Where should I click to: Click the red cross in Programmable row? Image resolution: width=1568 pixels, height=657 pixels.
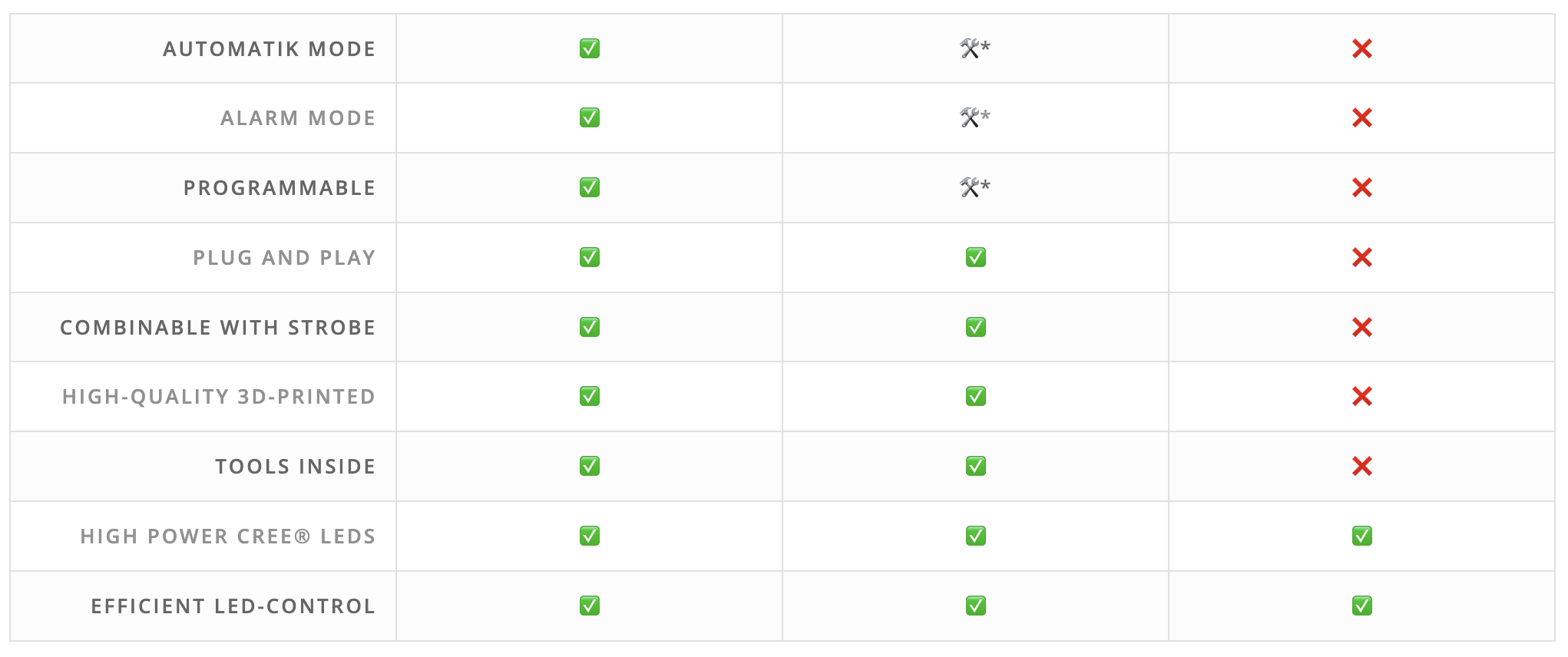[x=1362, y=187]
